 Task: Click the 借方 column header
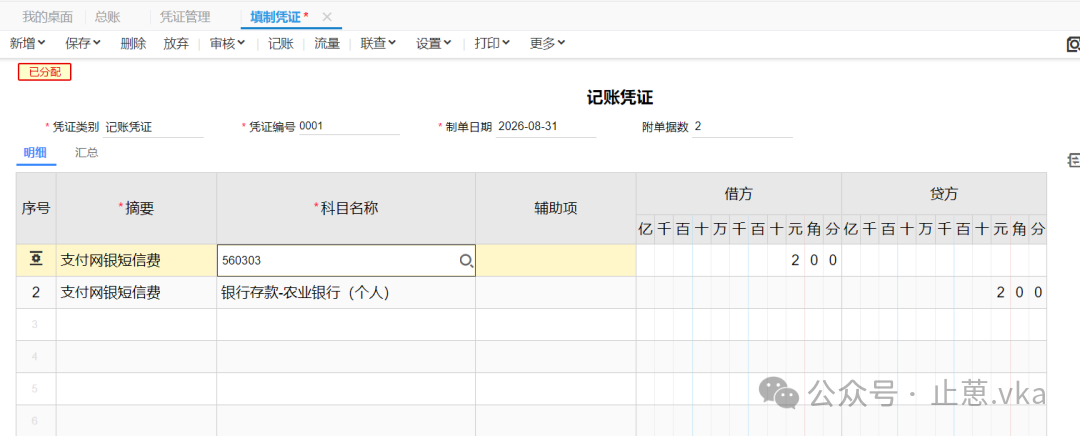click(x=738, y=194)
